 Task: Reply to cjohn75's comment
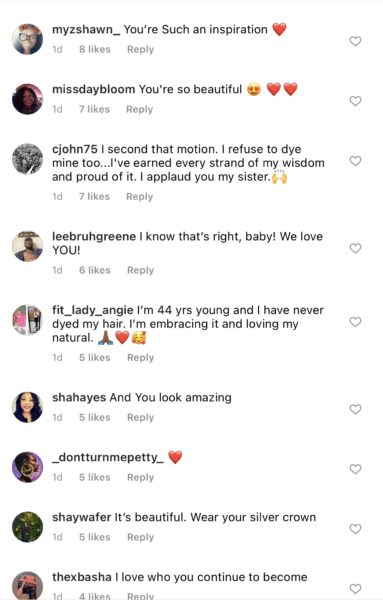pyautogui.click(x=140, y=197)
